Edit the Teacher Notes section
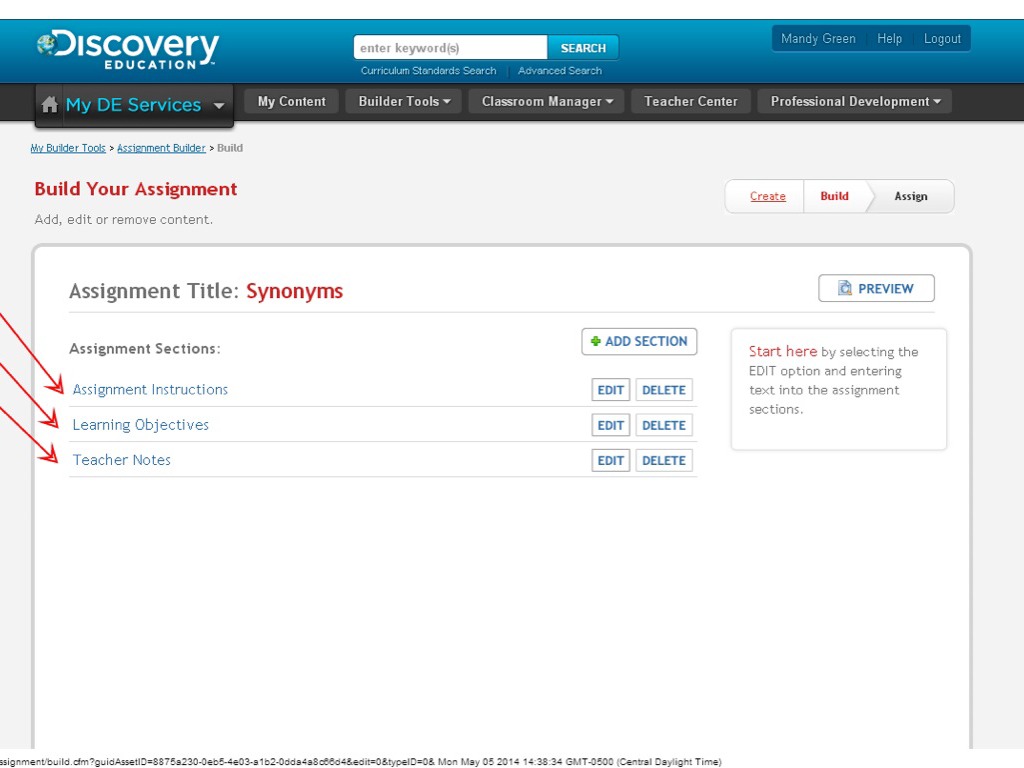Screen dimensions: 1024x768 [610, 460]
